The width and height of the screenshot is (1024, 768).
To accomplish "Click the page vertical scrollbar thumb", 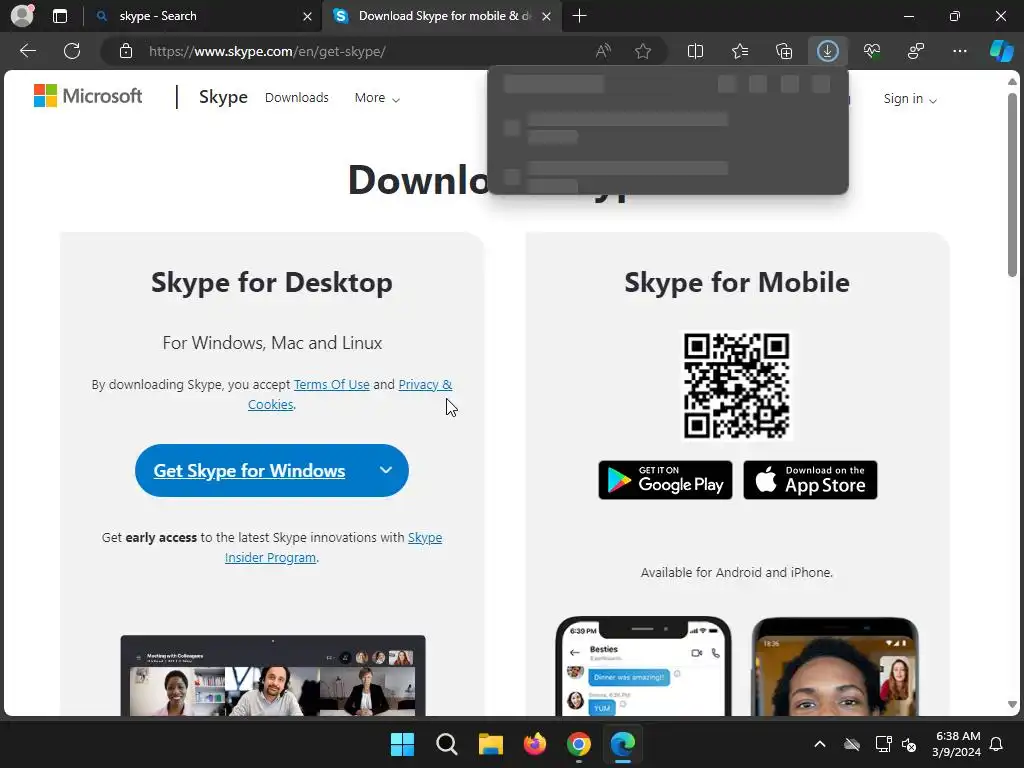I will [1012, 185].
